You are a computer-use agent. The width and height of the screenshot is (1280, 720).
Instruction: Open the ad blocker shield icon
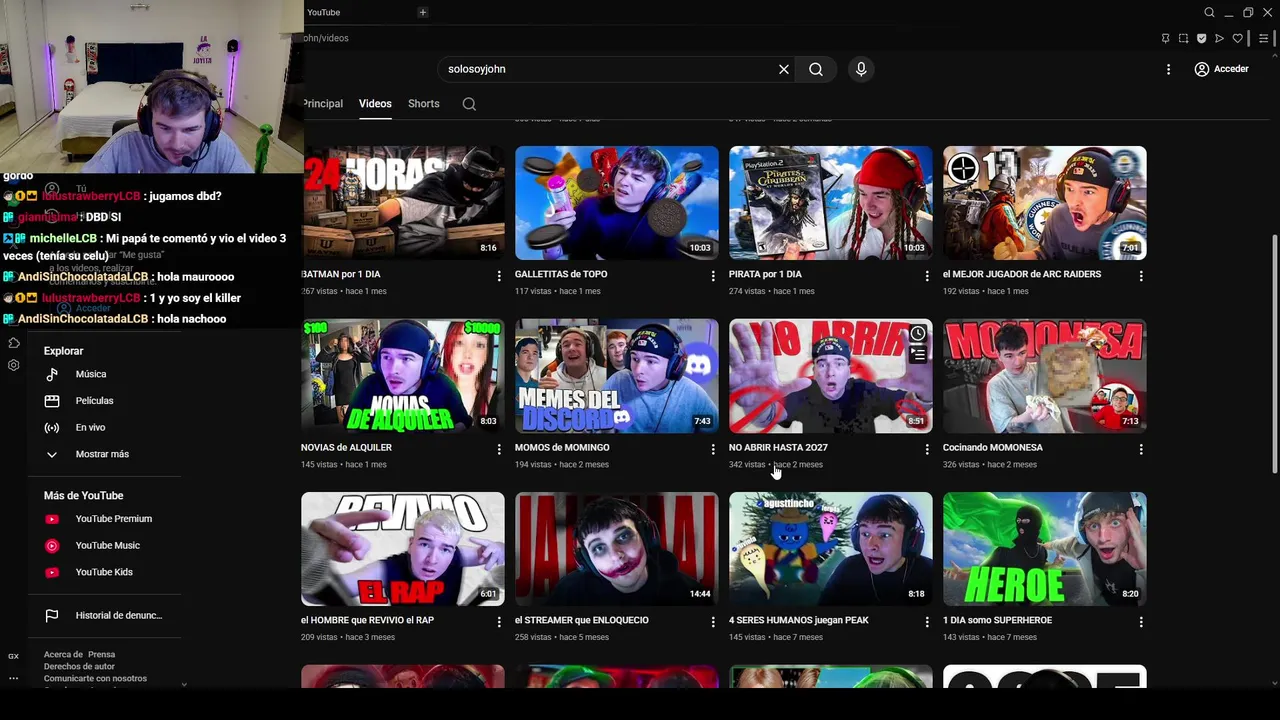pos(1201,38)
